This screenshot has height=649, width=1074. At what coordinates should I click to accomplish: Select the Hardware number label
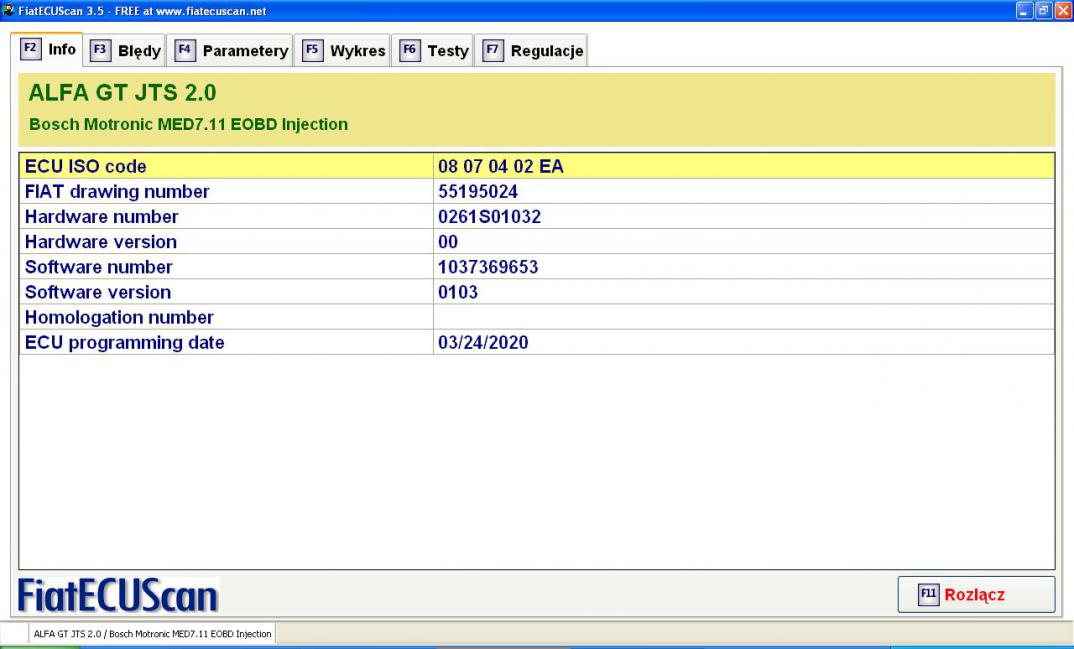[x=101, y=217]
